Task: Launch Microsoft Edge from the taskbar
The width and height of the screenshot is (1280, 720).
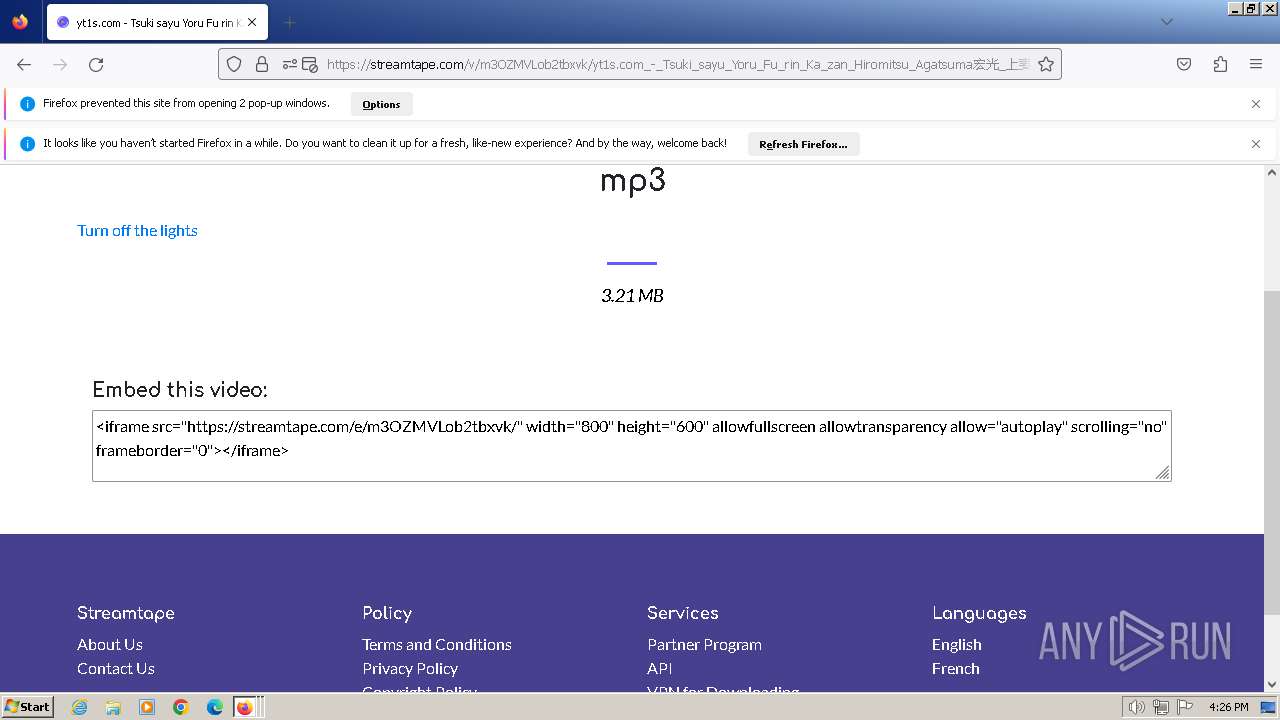Action: (x=215, y=707)
